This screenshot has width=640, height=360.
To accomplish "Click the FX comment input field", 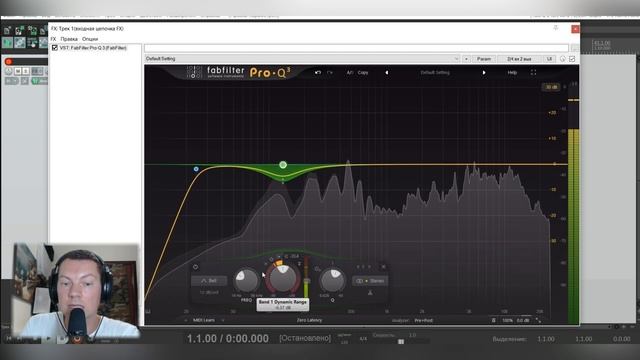I will pyautogui.click(x=356, y=48).
